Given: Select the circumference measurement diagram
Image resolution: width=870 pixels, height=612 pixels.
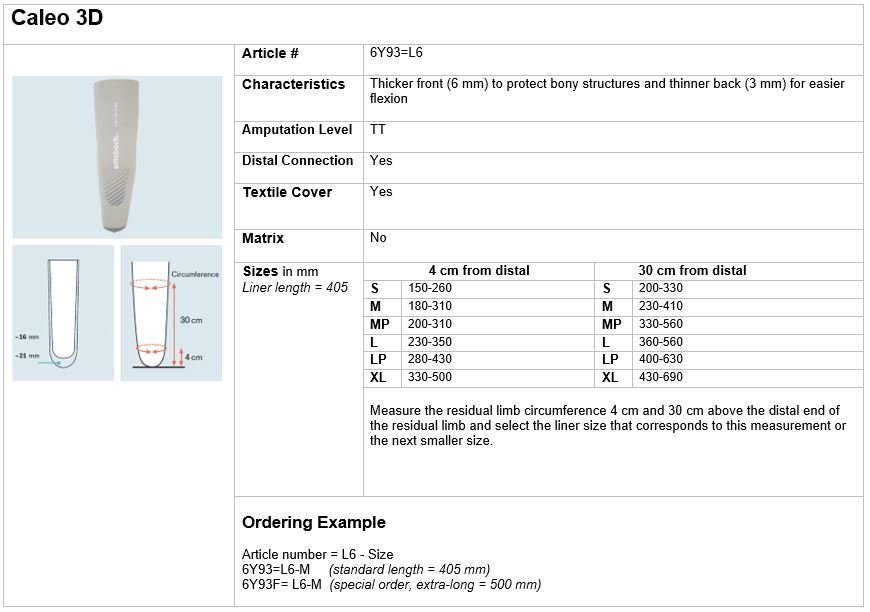Looking at the screenshot, I should tap(171, 313).
